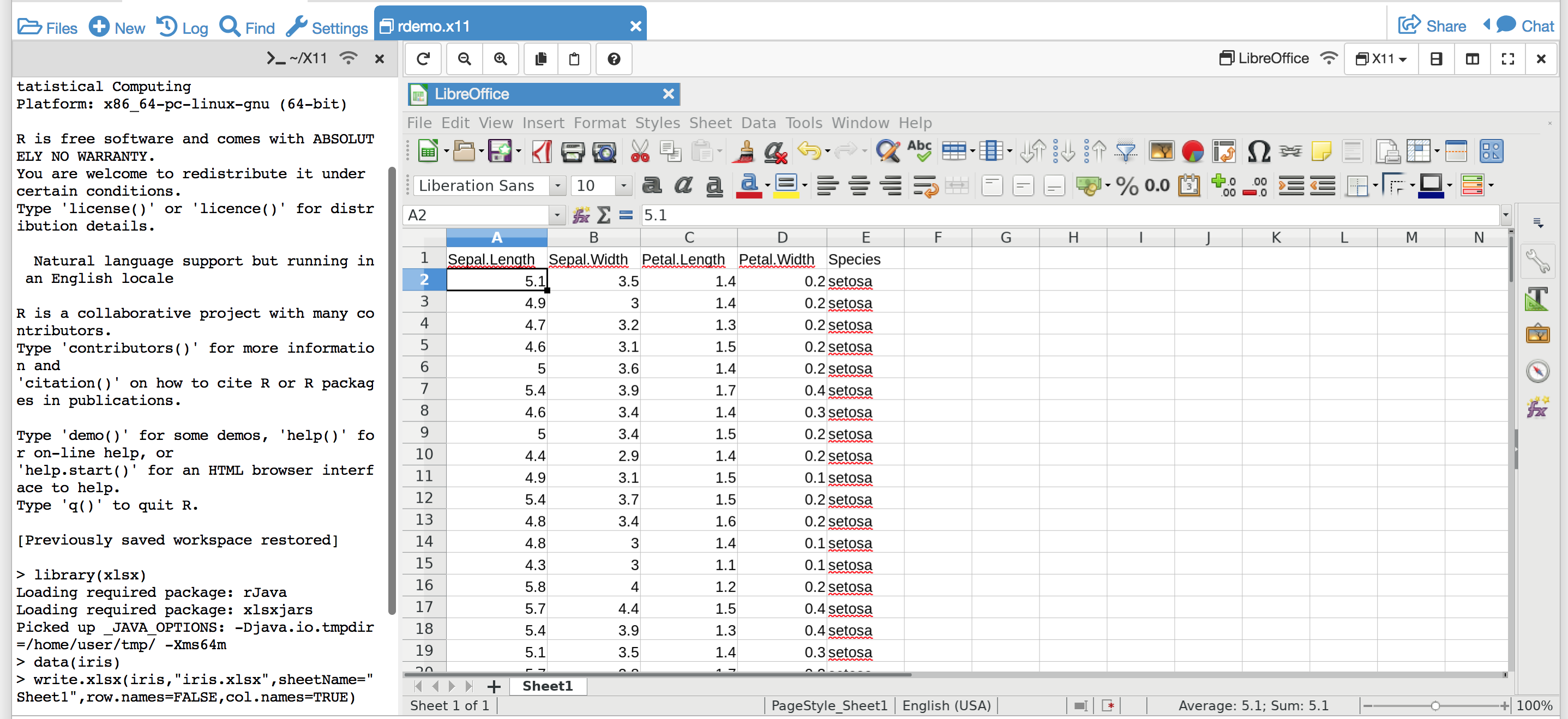Open the sidebar Navigator compass icon
This screenshot has width=1568, height=719.
pos(1537,371)
